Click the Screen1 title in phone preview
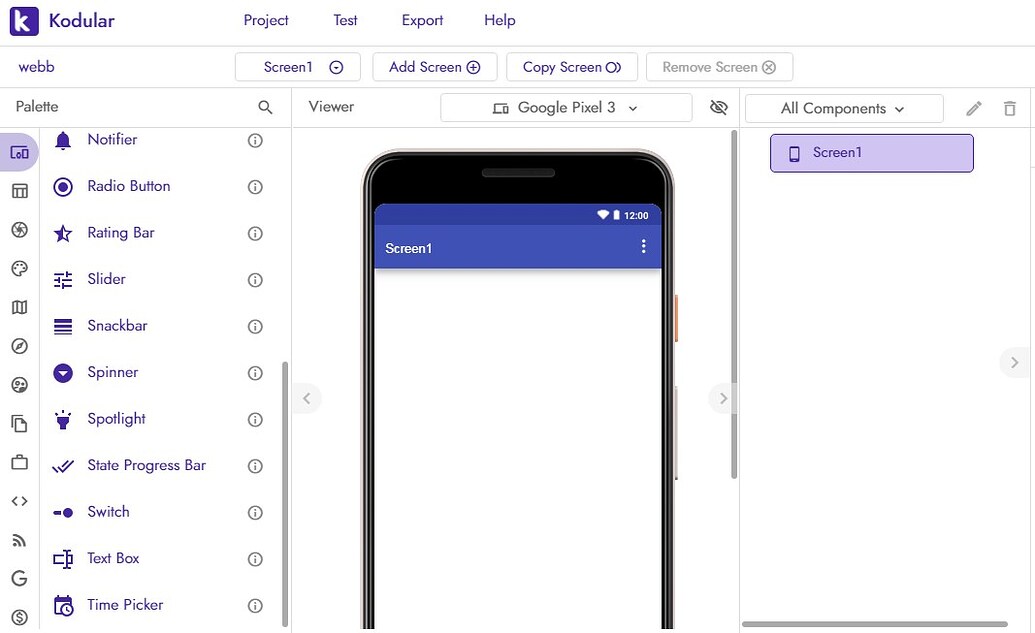1035x633 pixels. tap(409, 248)
